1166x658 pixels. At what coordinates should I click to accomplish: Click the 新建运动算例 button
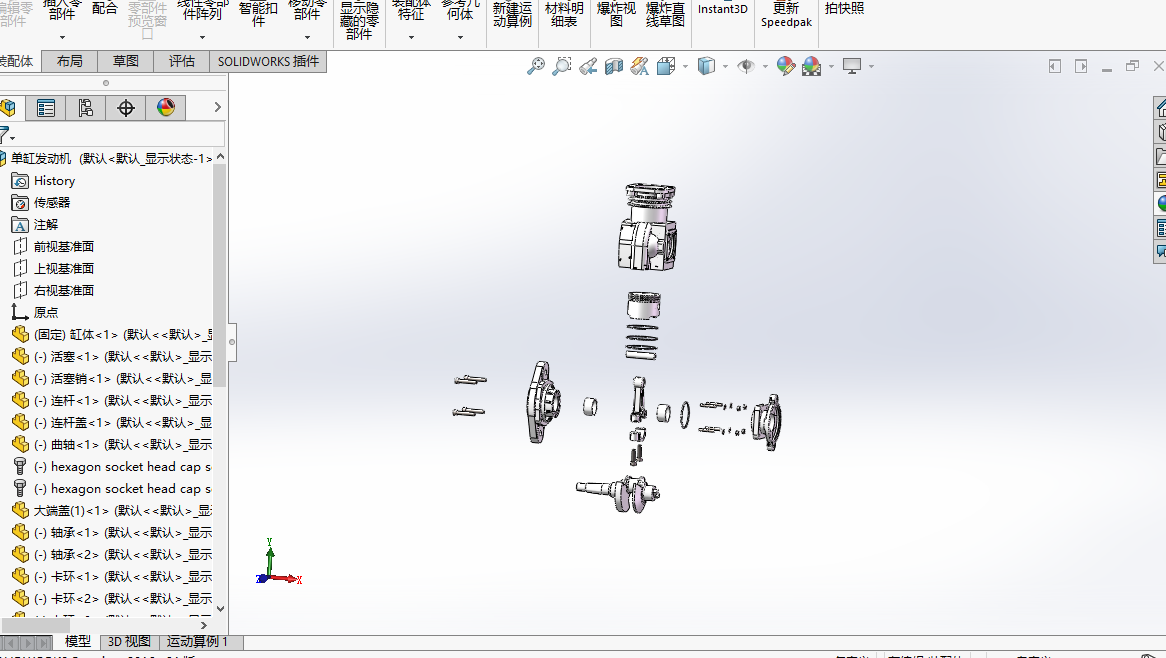pos(512,15)
